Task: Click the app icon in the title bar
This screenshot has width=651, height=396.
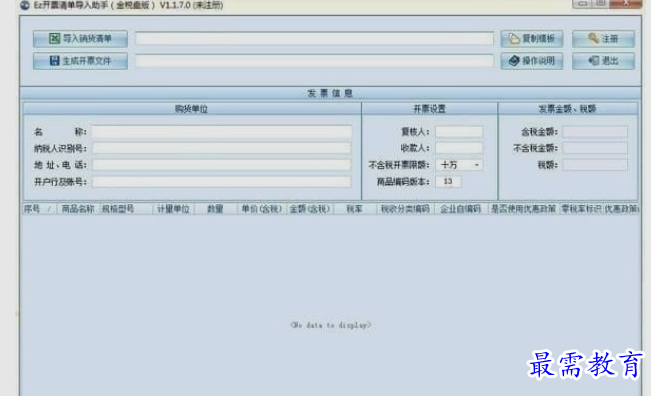Action: coord(25,5)
